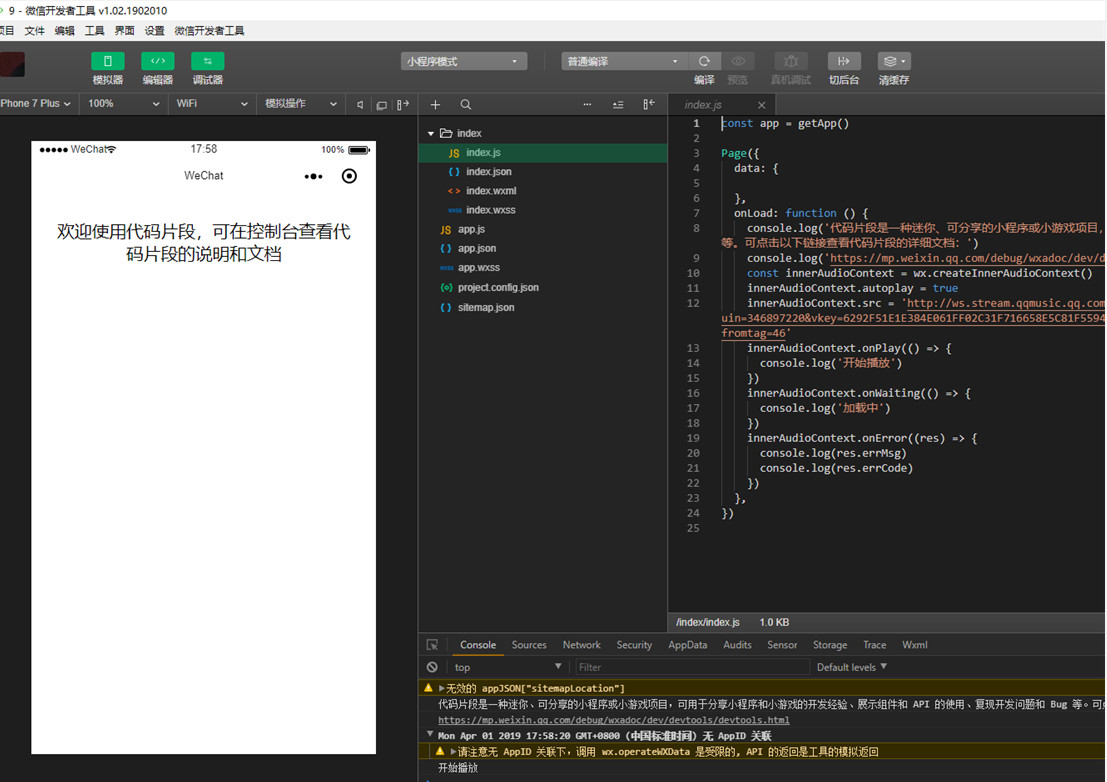Toggle the 模拟器 simulator panel button
This screenshot has width=1107, height=782.
point(108,62)
